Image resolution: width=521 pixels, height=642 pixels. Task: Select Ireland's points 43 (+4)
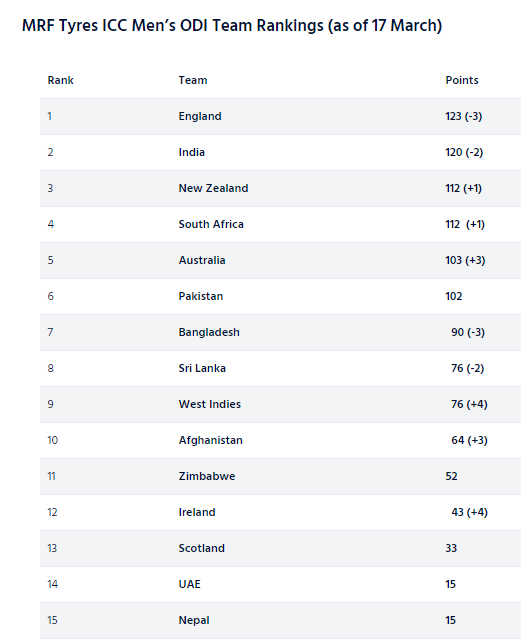pyautogui.click(x=469, y=513)
